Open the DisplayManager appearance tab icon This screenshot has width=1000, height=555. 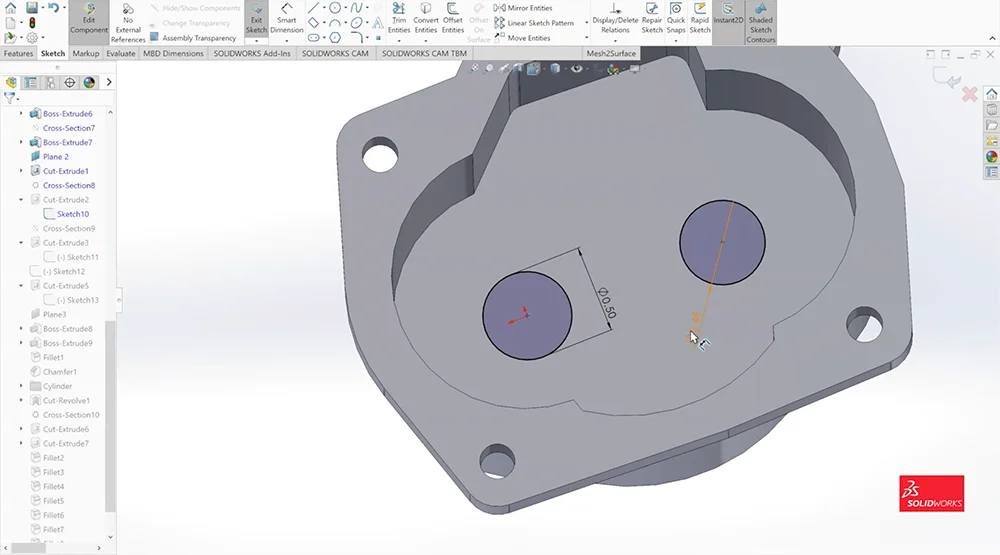pyautogui.click(x=89, y=83)
